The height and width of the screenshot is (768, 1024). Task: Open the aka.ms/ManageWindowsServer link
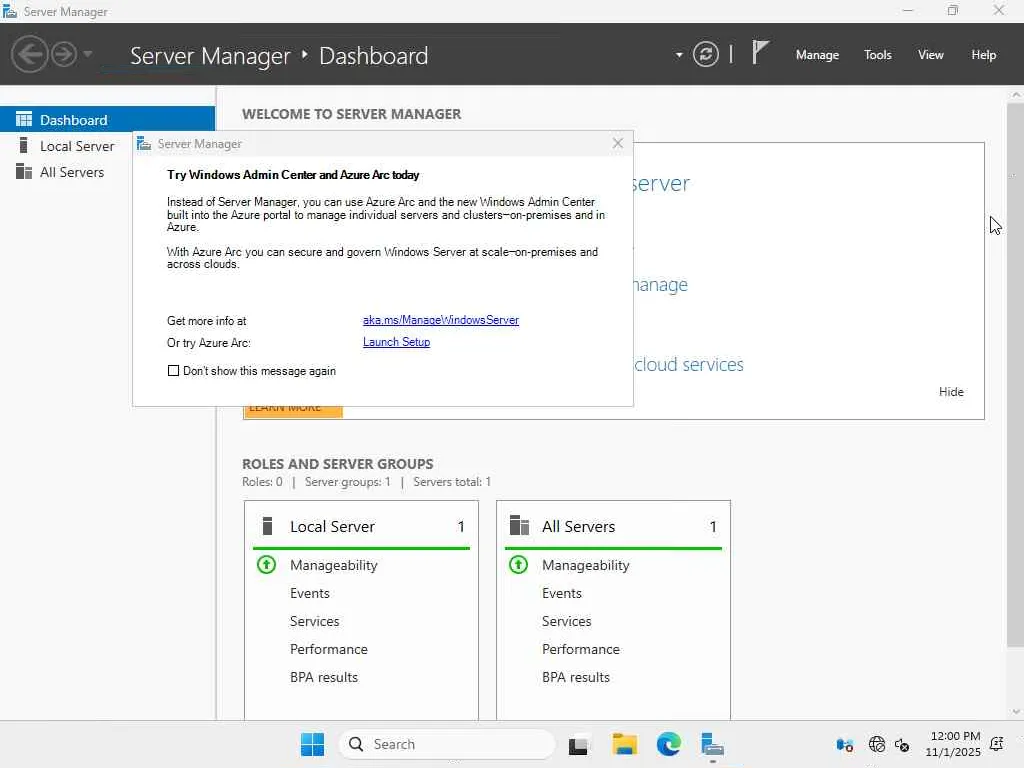point(441,320)
